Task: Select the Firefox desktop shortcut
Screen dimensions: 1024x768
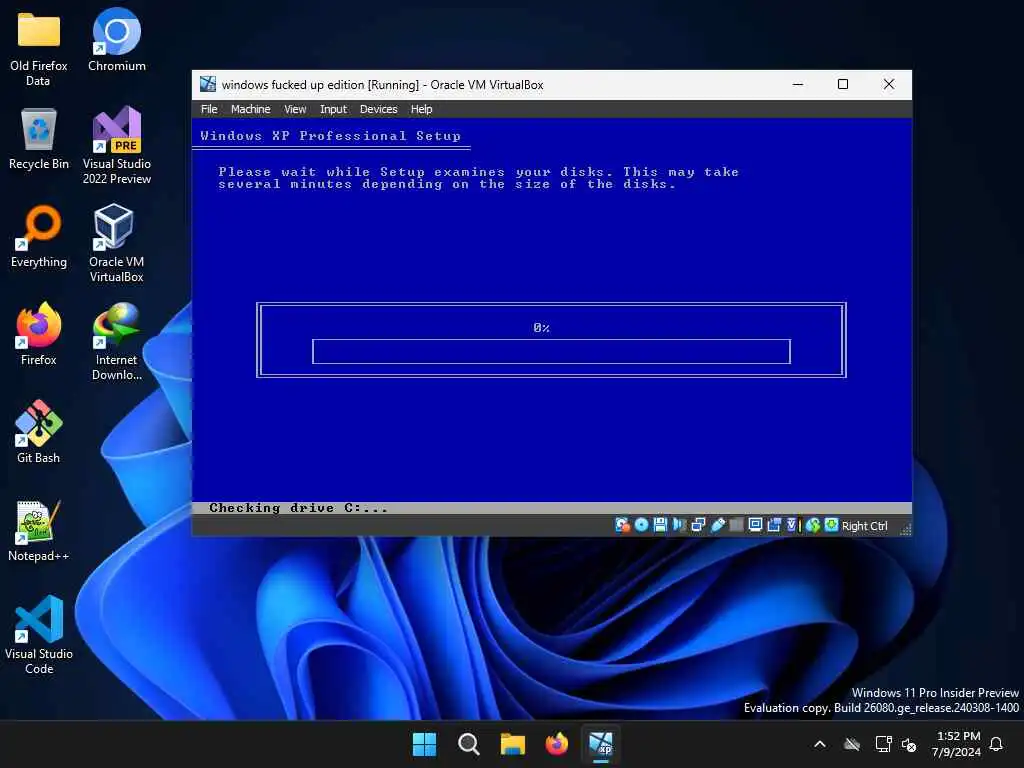Action: [39, 334]
